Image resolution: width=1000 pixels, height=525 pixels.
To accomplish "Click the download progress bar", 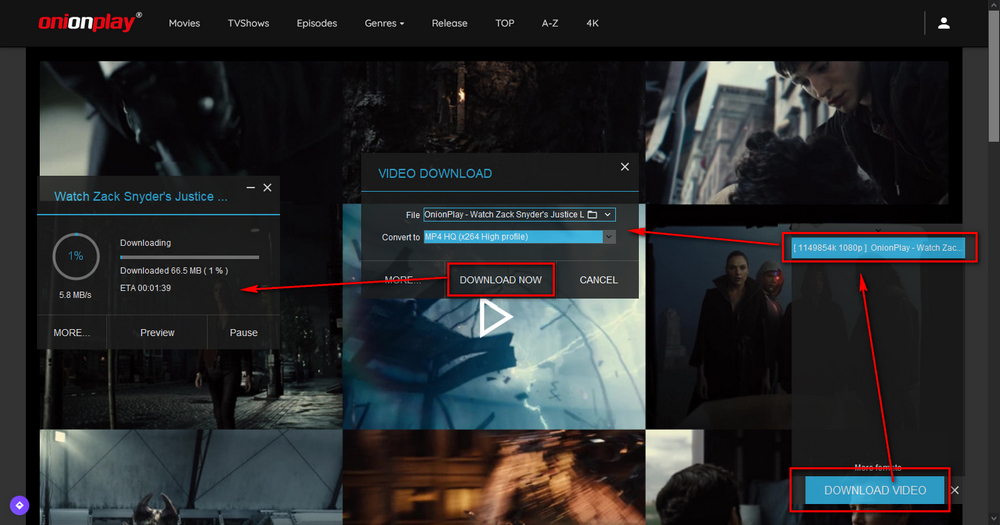I will 189,257.
